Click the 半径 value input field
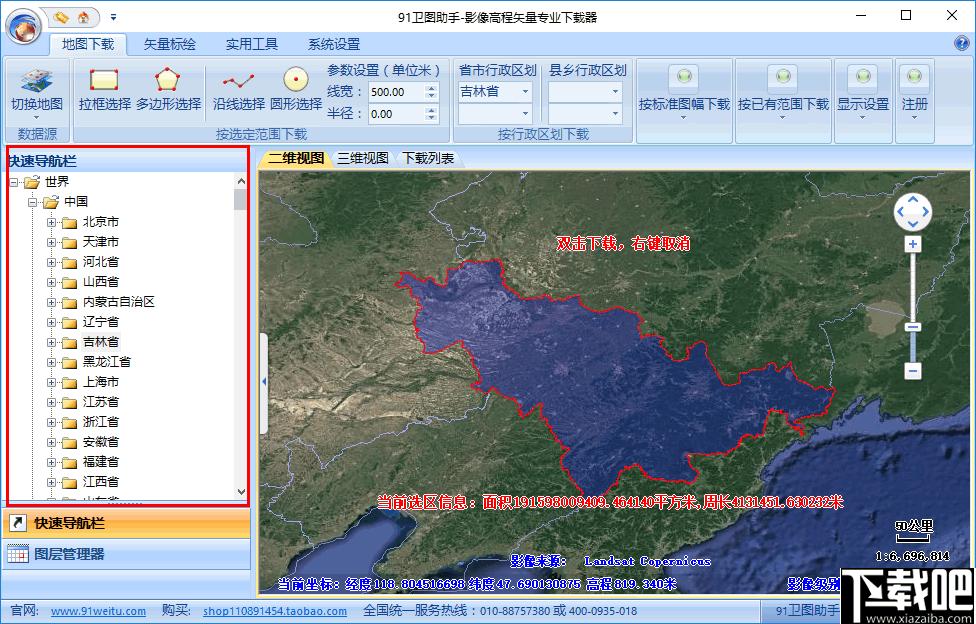This screenshot has width=976, height=624. pos(396,114)
